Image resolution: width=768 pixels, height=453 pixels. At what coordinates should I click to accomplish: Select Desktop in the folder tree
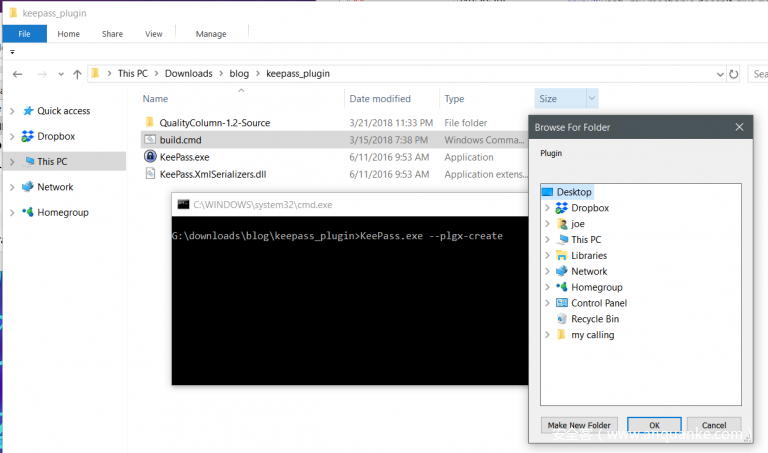tap(573, 192)
